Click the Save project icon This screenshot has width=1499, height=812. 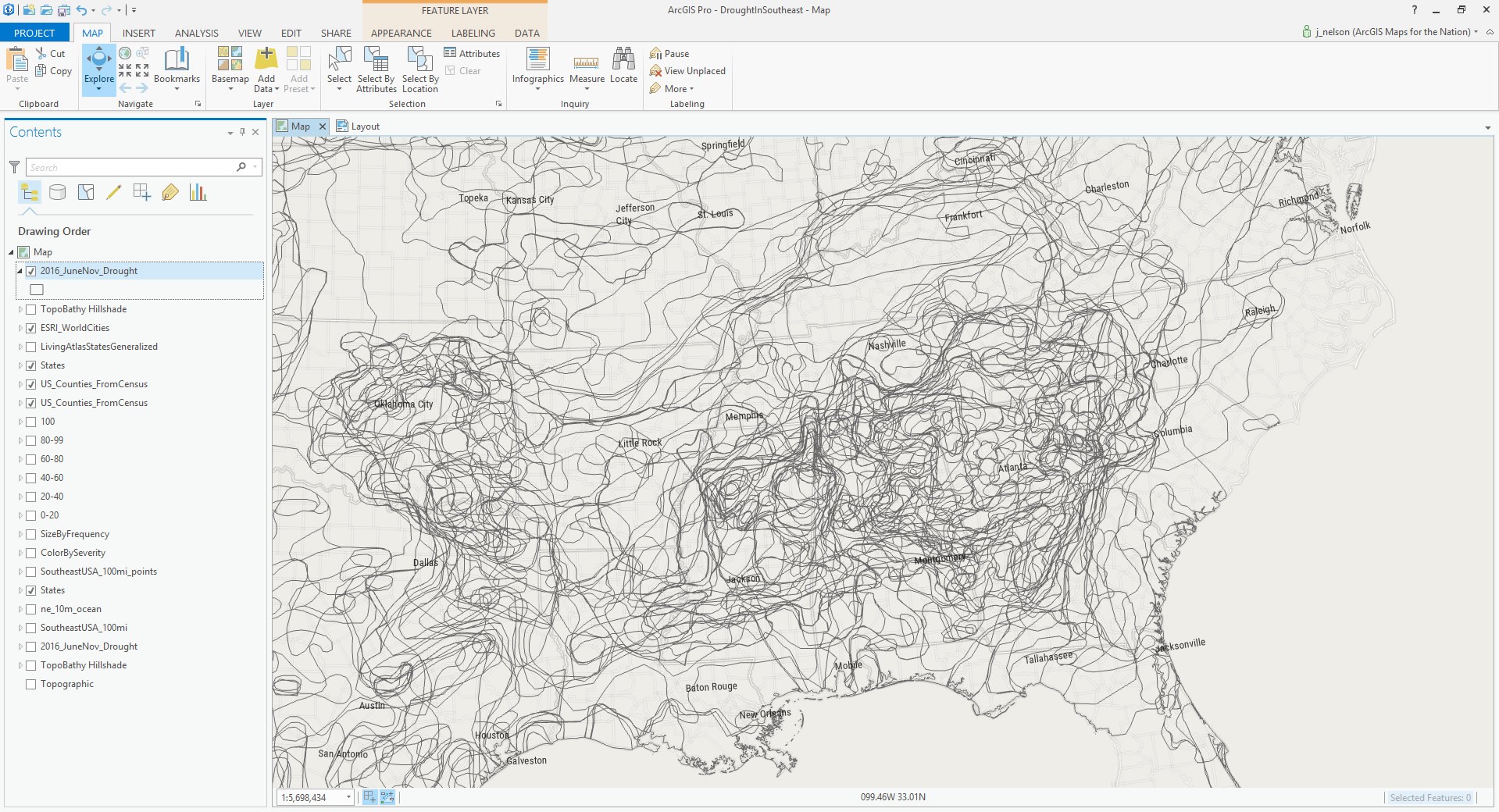[x=63, y=10]
